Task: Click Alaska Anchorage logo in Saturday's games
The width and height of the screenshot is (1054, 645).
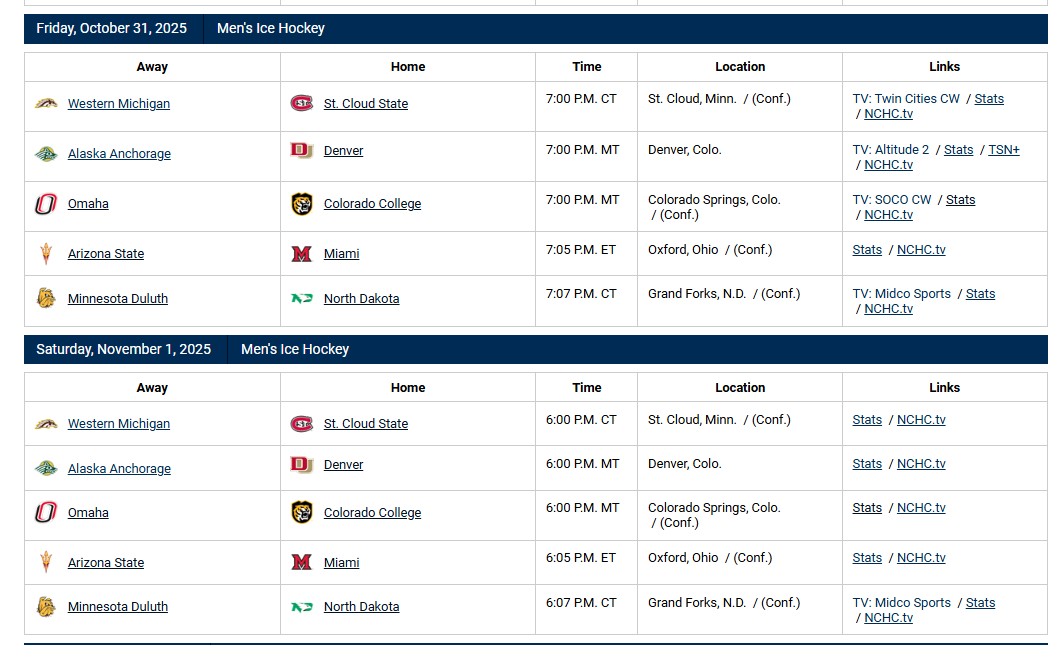Action: (x=46, y=468)
